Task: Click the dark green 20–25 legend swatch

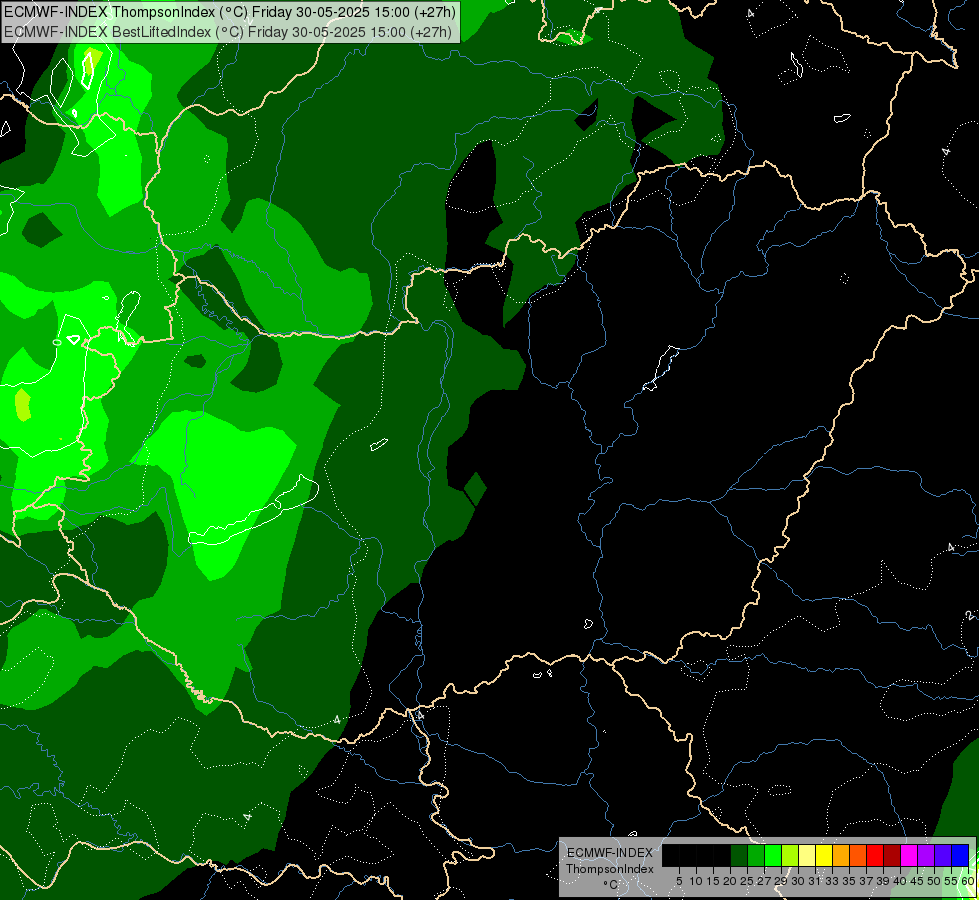Action: coord(739,855)
